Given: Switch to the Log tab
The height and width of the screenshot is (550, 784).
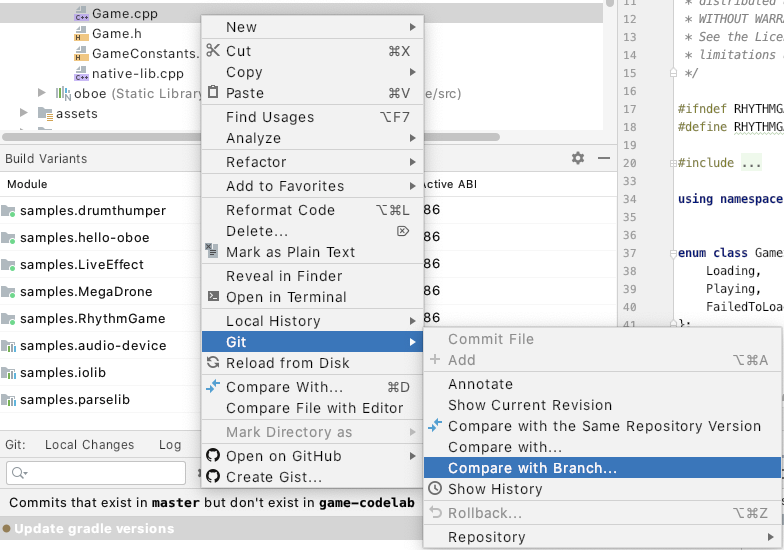Looking at the screenshot, I should pyautogui.click(x=170, y=445).
